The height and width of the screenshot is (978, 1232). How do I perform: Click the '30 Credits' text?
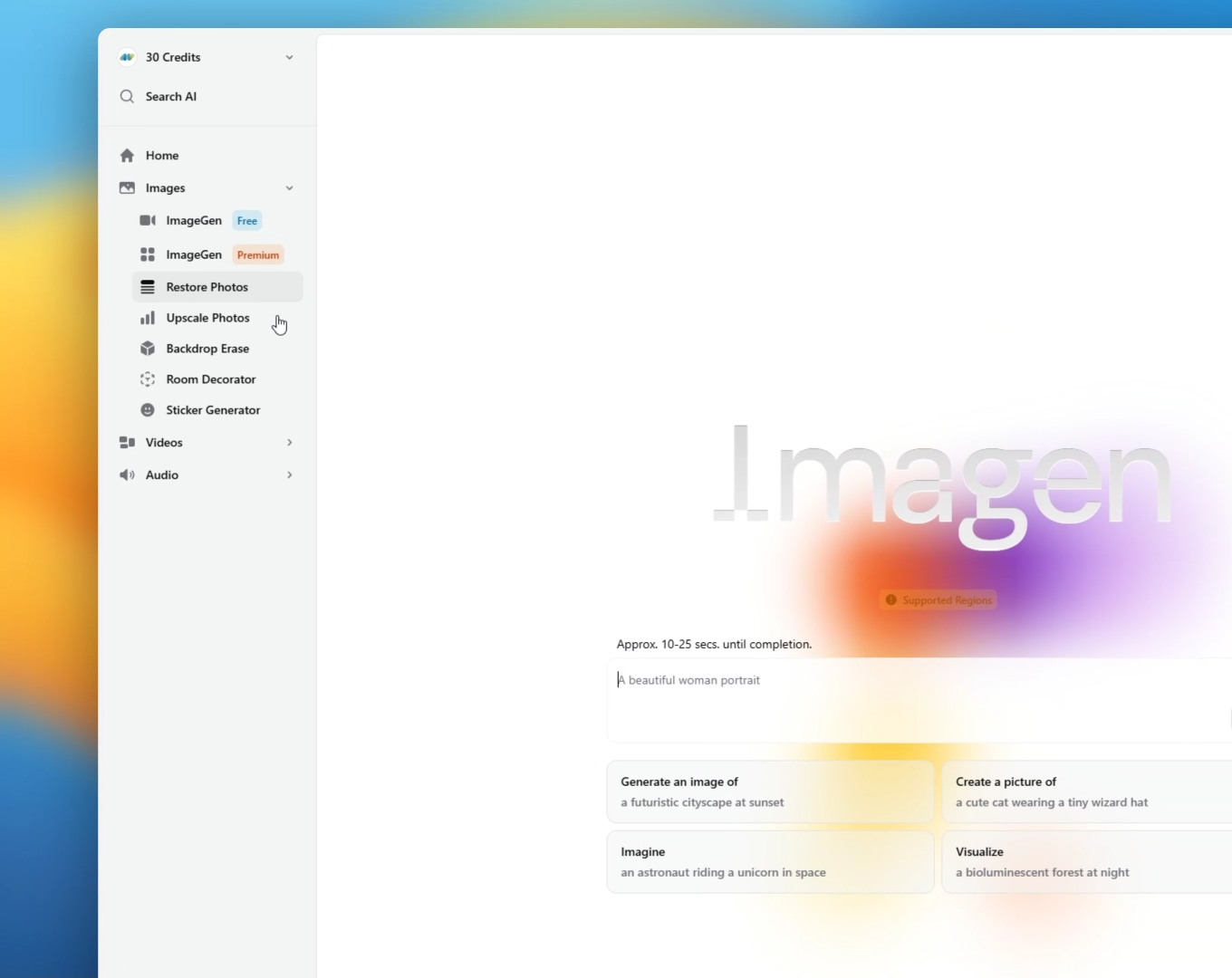[x=173, y=57]
